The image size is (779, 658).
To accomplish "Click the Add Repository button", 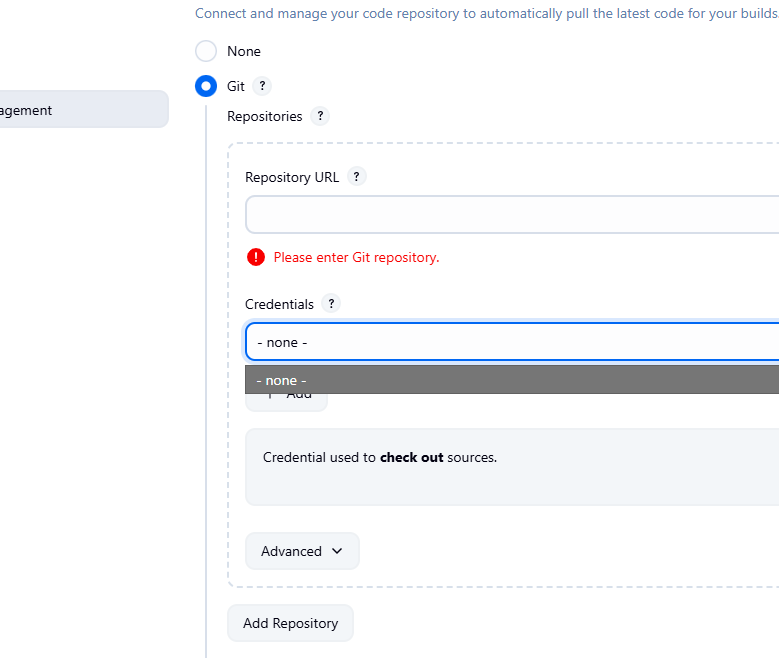I will click(x=290, y=623).
